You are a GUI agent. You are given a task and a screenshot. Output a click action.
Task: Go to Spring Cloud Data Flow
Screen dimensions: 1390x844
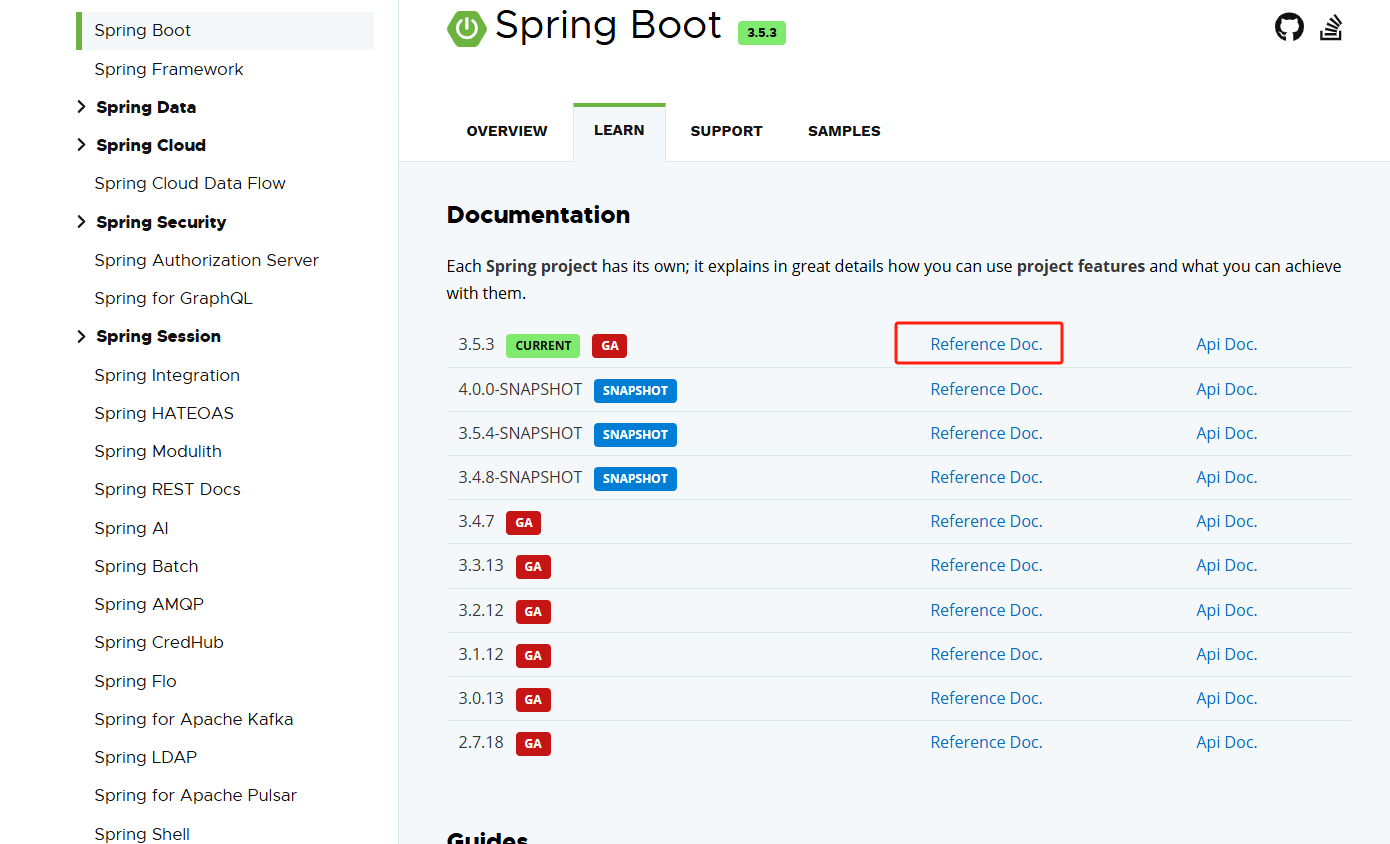point(190,183)
